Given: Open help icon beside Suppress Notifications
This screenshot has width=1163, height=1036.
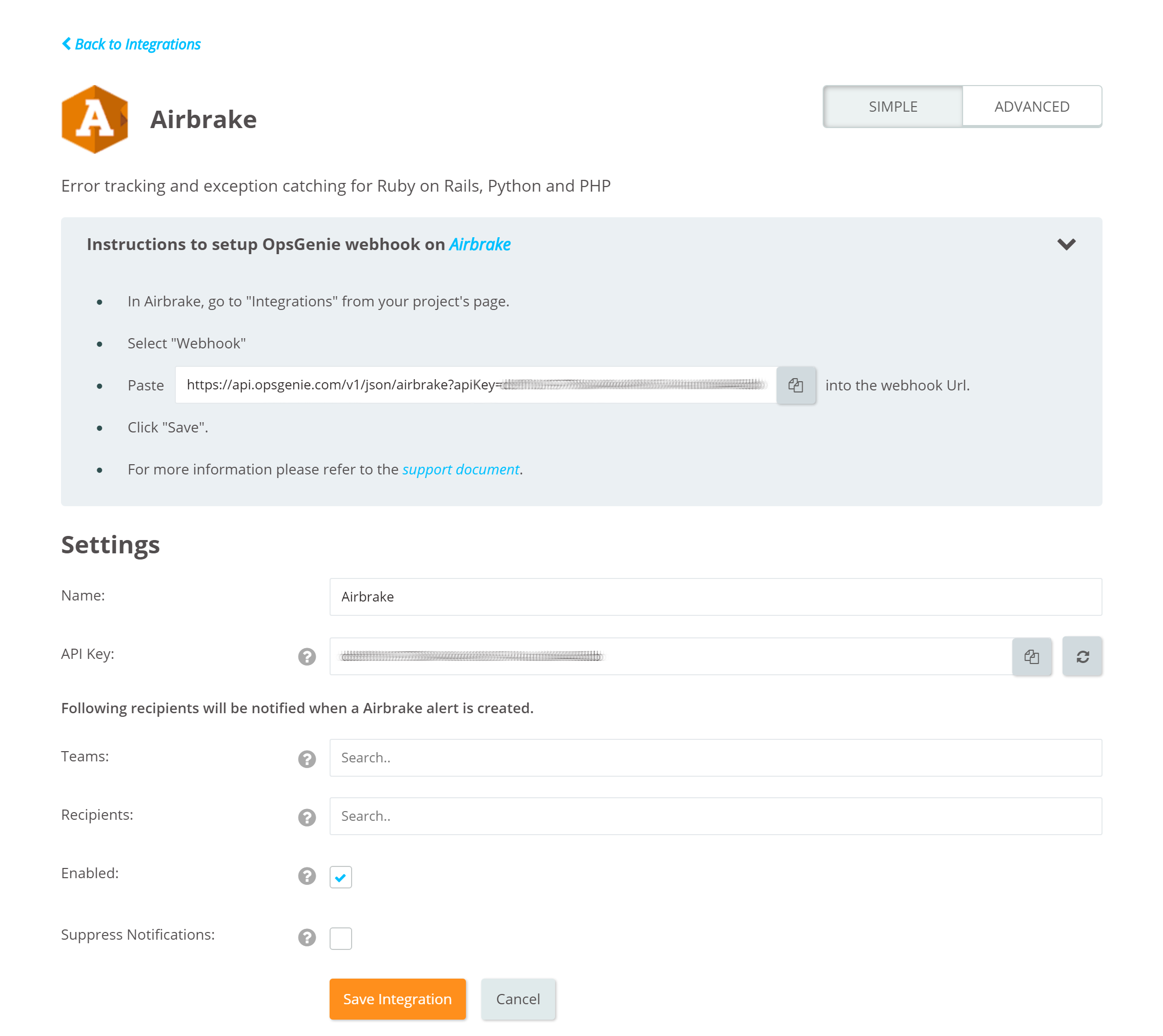Looking at the screenshot, I should [307, 938].
